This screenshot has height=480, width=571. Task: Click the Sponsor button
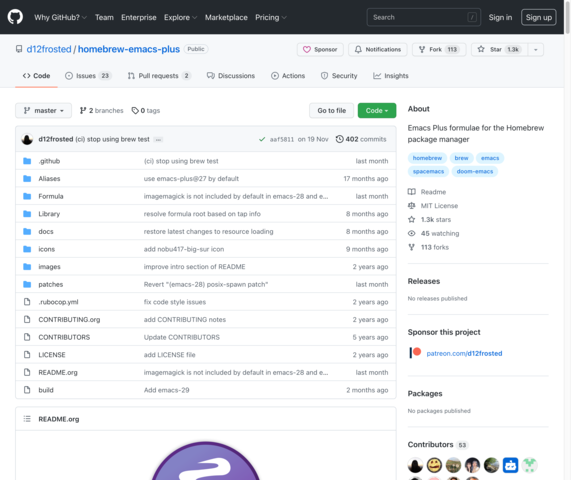(x=320, y=50)
